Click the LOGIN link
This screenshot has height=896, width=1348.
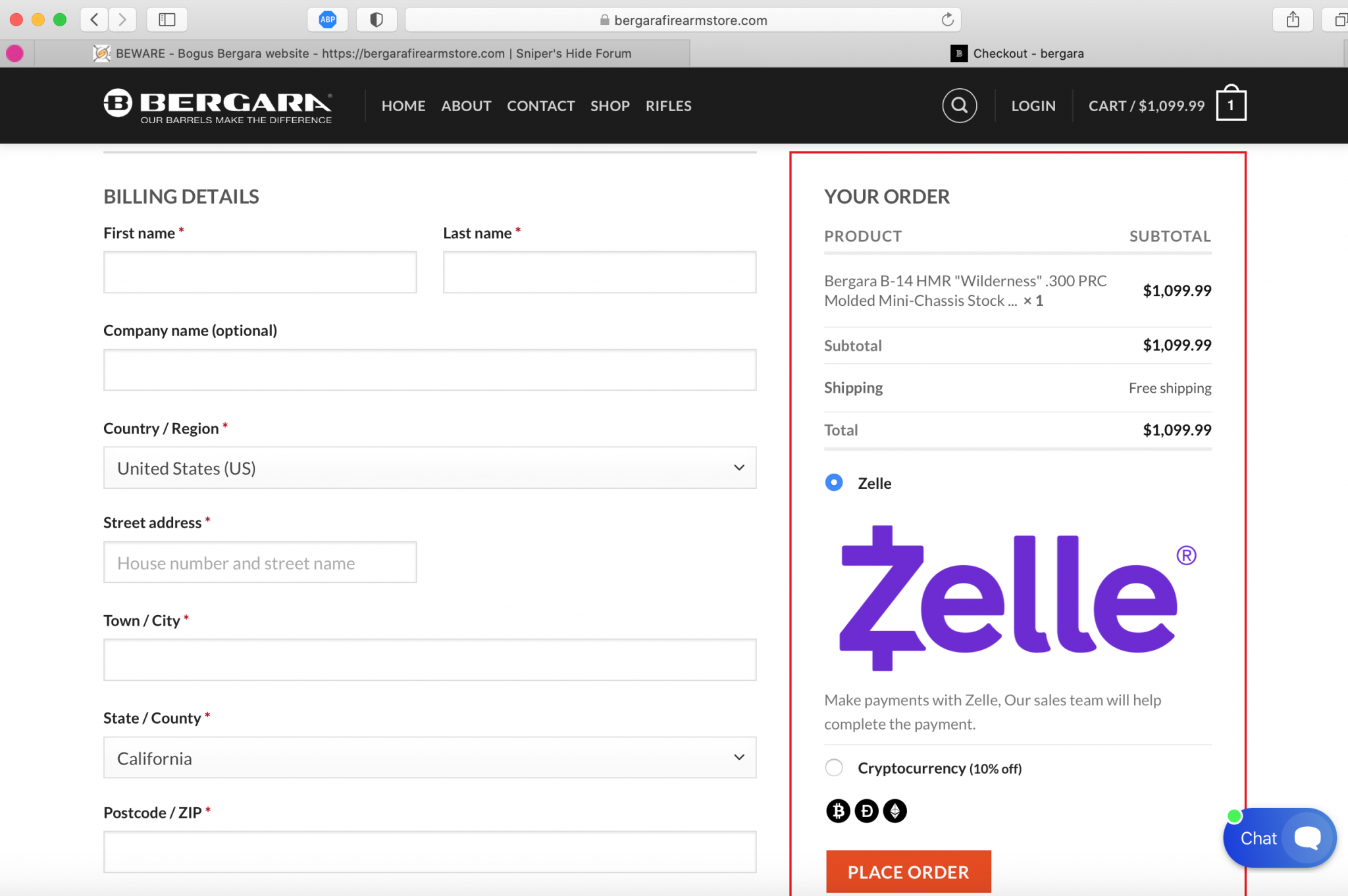coord(1033,106)
